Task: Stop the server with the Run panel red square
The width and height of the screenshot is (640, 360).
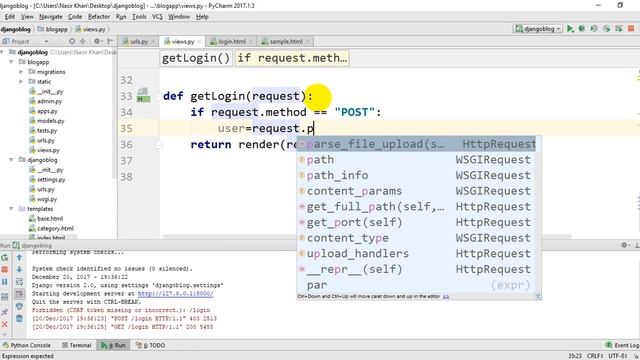Action: (4, 269)
